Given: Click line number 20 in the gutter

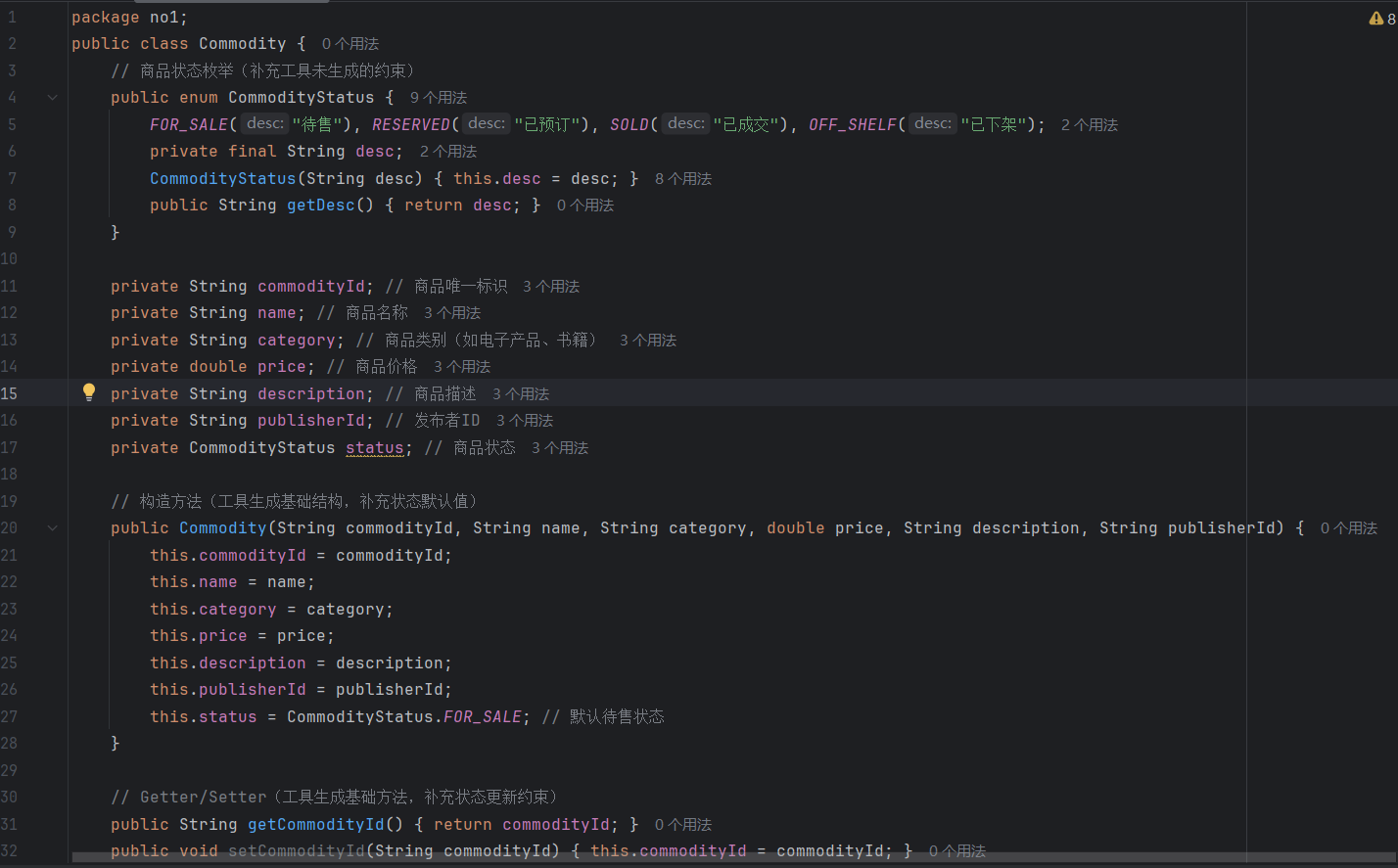Looking at the screenshot, I should [10, 528].
